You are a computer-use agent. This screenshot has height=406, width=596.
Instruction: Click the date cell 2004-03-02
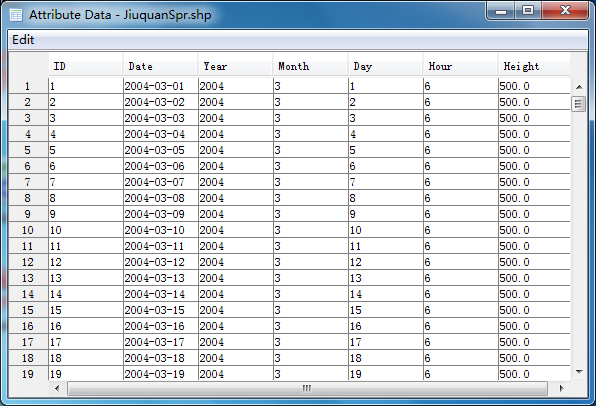pyautogui.click(x=161, y=102)
